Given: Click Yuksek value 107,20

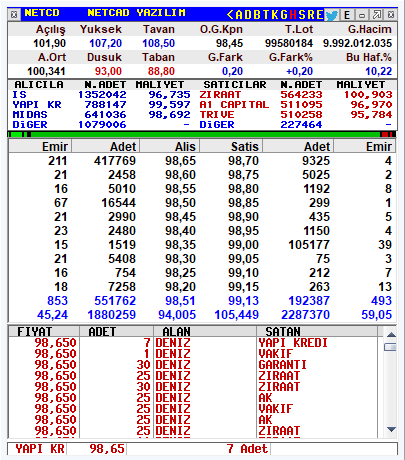Looking at the screenshot, I should (x=106, y=43).
